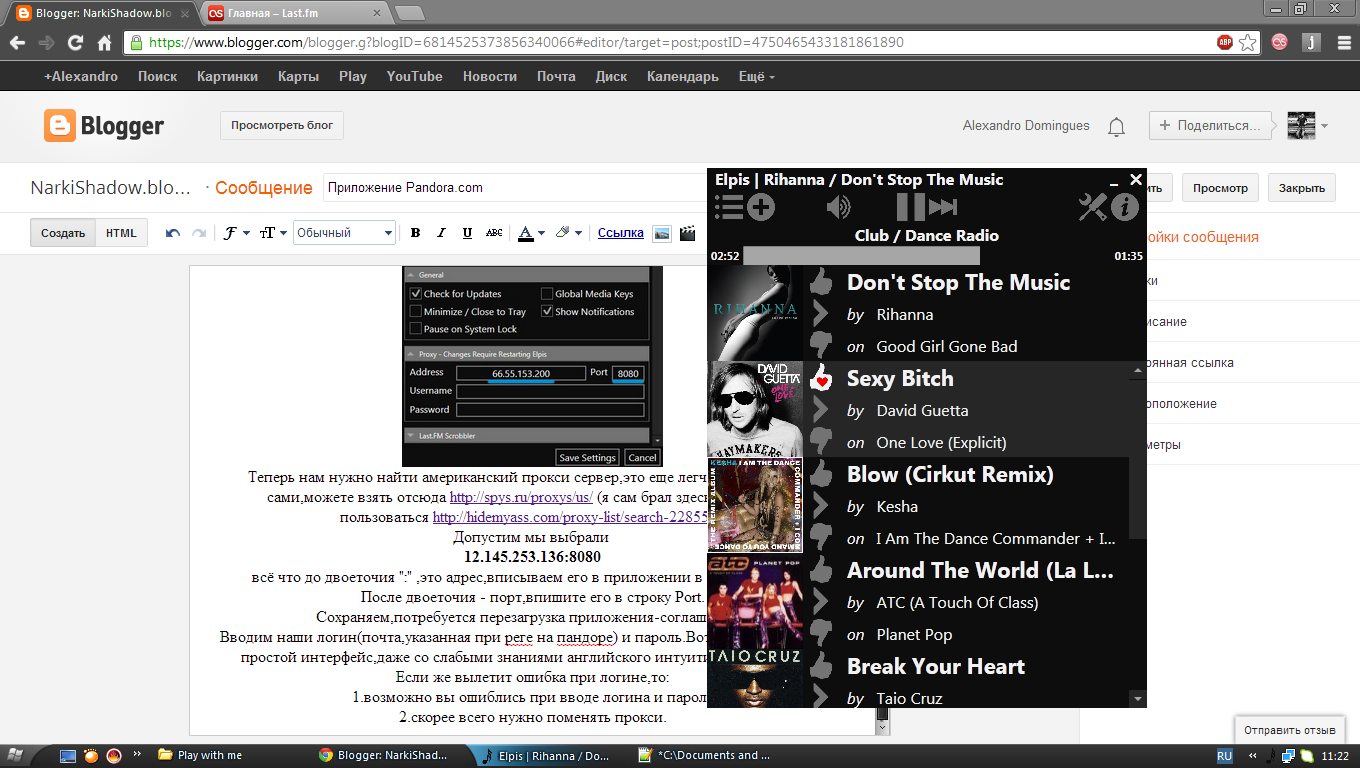Click the David Guetta One Love album cover
1360x768 pixels.
click(755, 409)
